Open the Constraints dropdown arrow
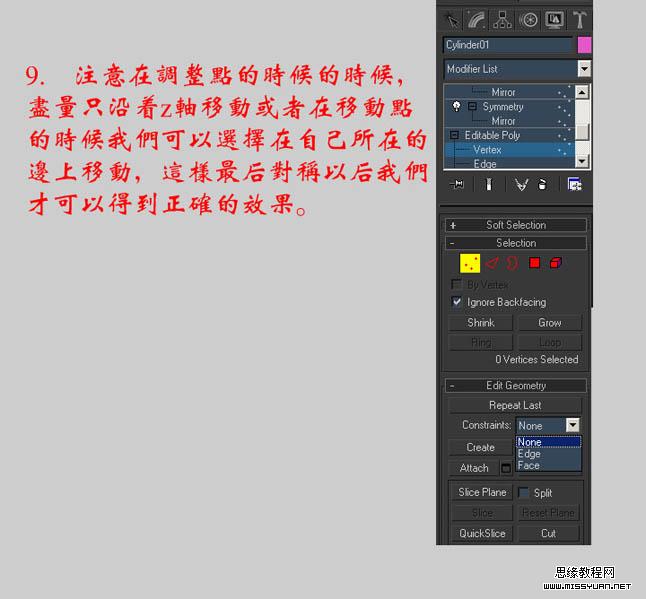 point(573,425)
